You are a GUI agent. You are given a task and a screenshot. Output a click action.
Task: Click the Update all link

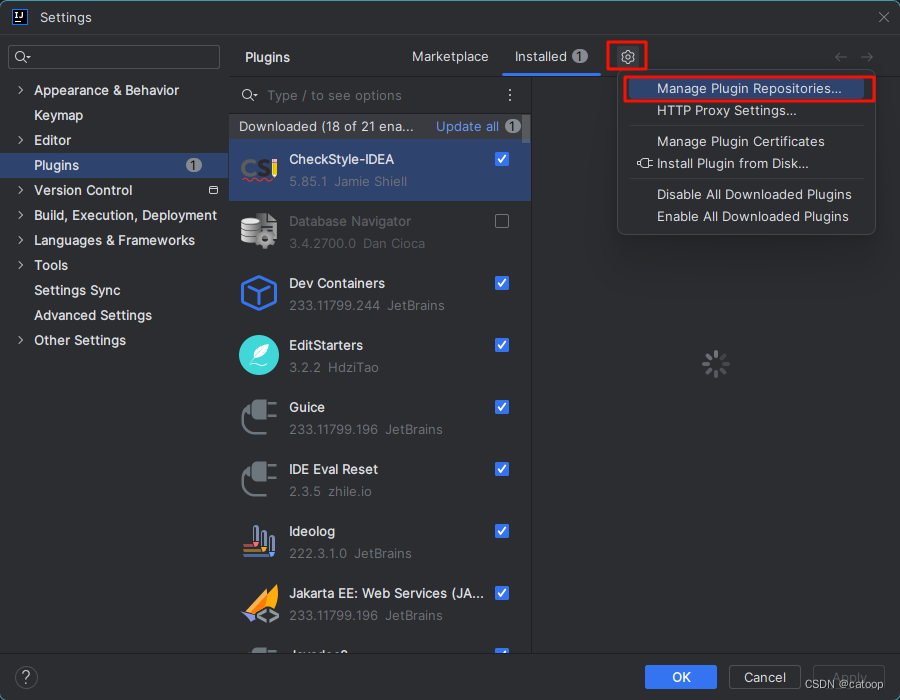point(467,126)
